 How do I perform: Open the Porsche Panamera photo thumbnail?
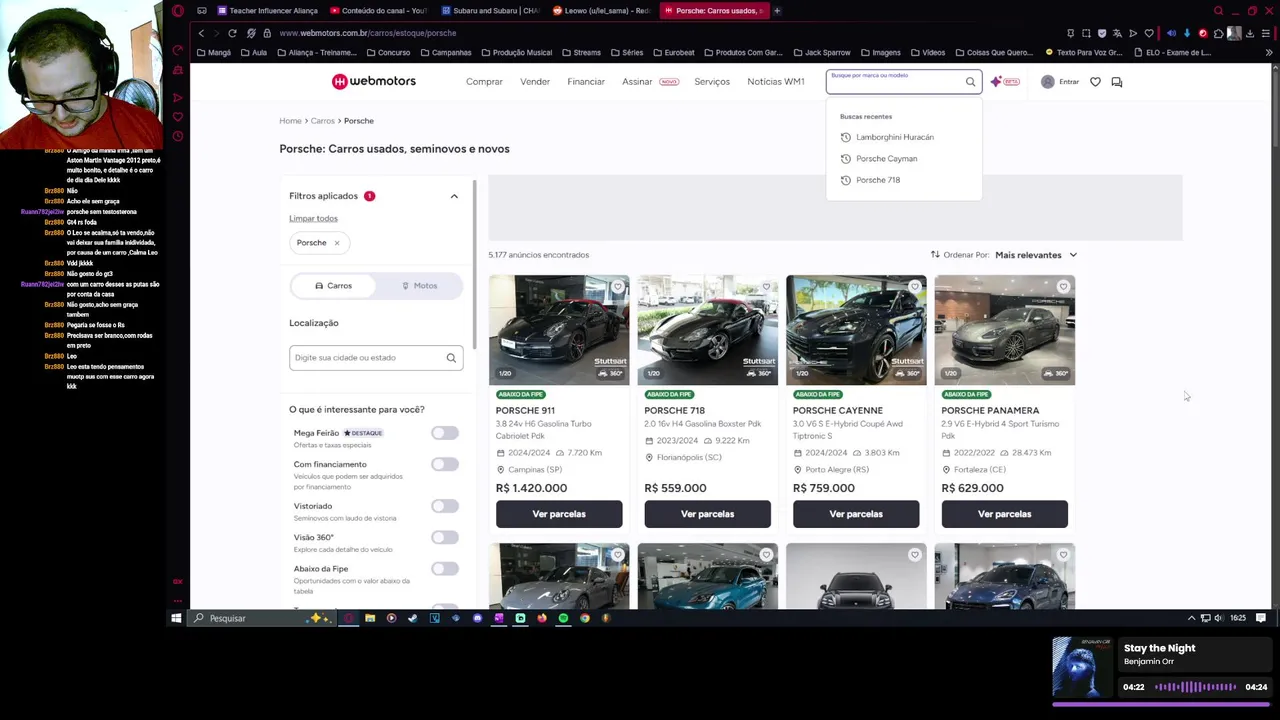pos(1004,330)
